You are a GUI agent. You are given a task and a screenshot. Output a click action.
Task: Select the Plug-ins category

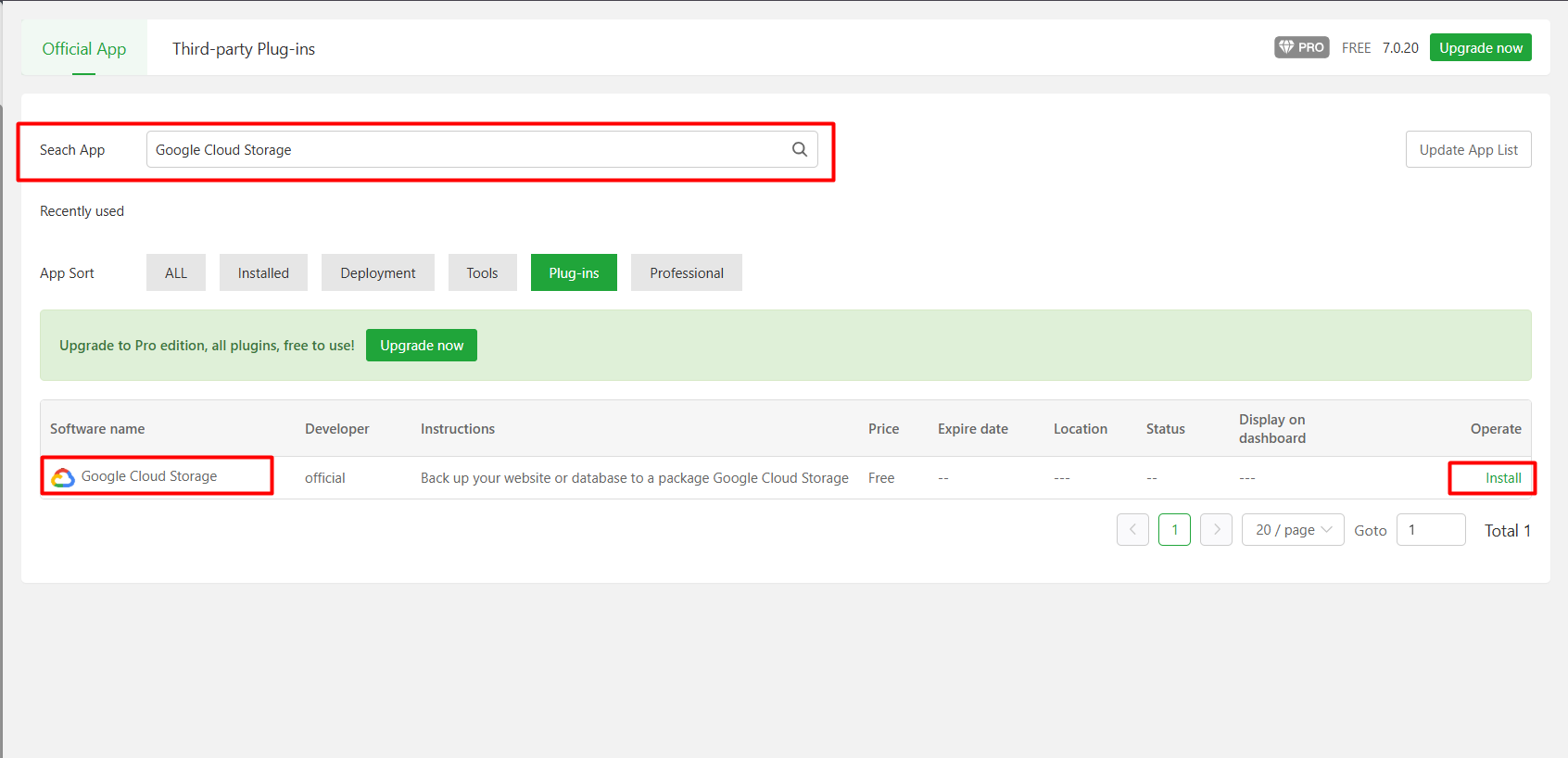(x=574, y=272)
